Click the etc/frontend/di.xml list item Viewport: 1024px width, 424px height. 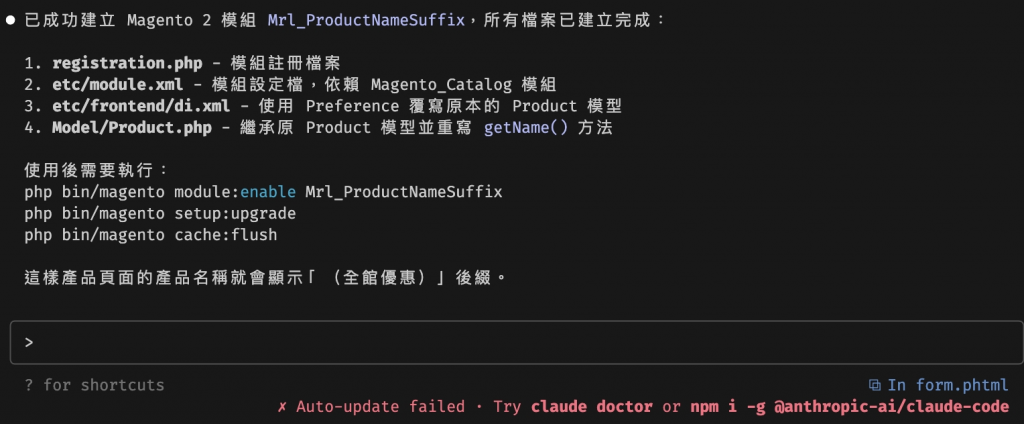pos(323,106)
